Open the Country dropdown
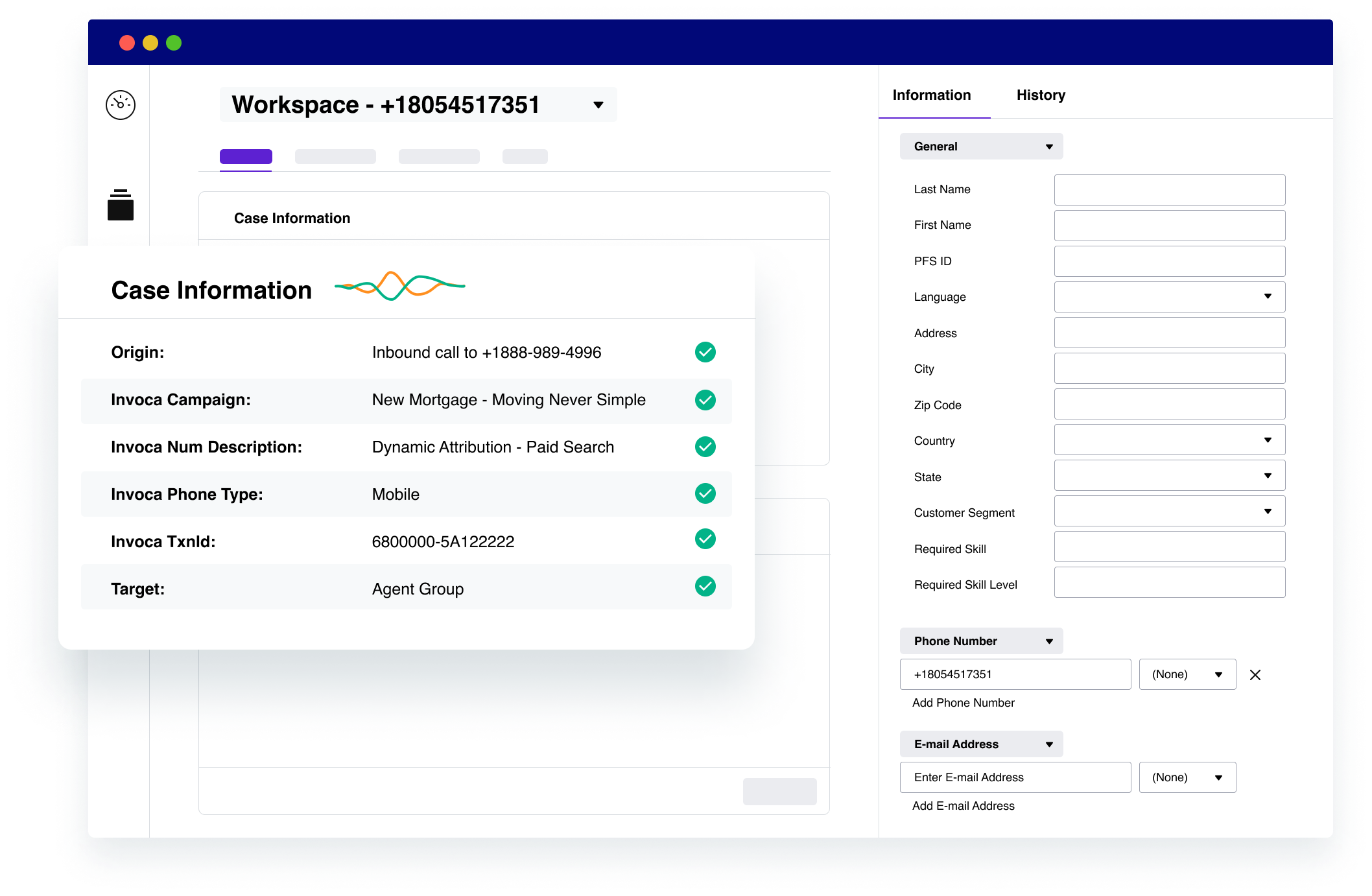The image size is (1372, 896). coord(1170,440)
